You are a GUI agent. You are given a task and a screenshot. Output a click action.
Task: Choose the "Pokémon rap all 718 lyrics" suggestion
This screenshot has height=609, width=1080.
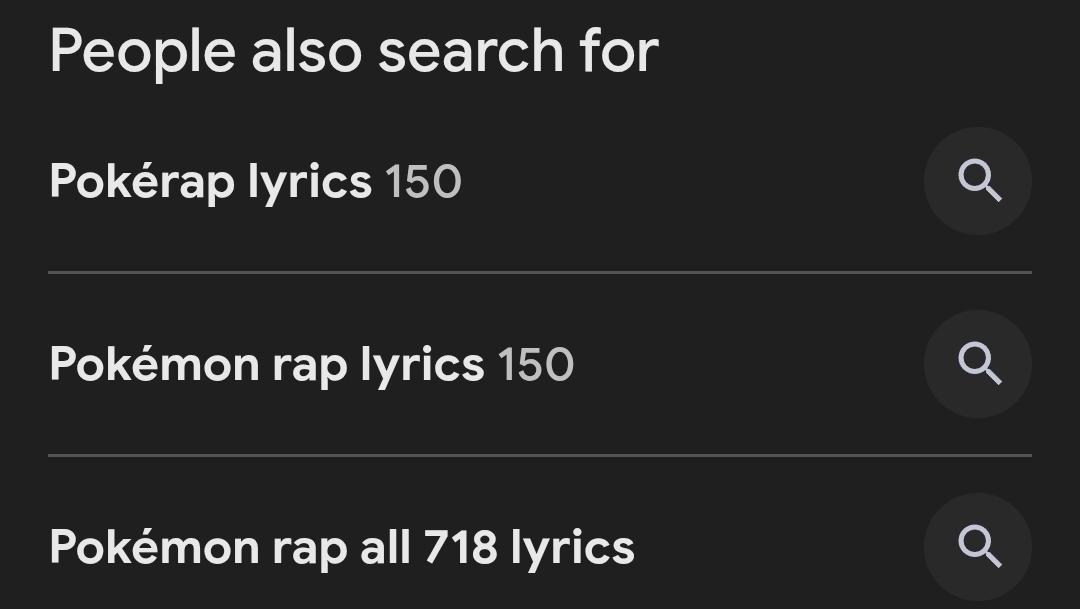341,548
